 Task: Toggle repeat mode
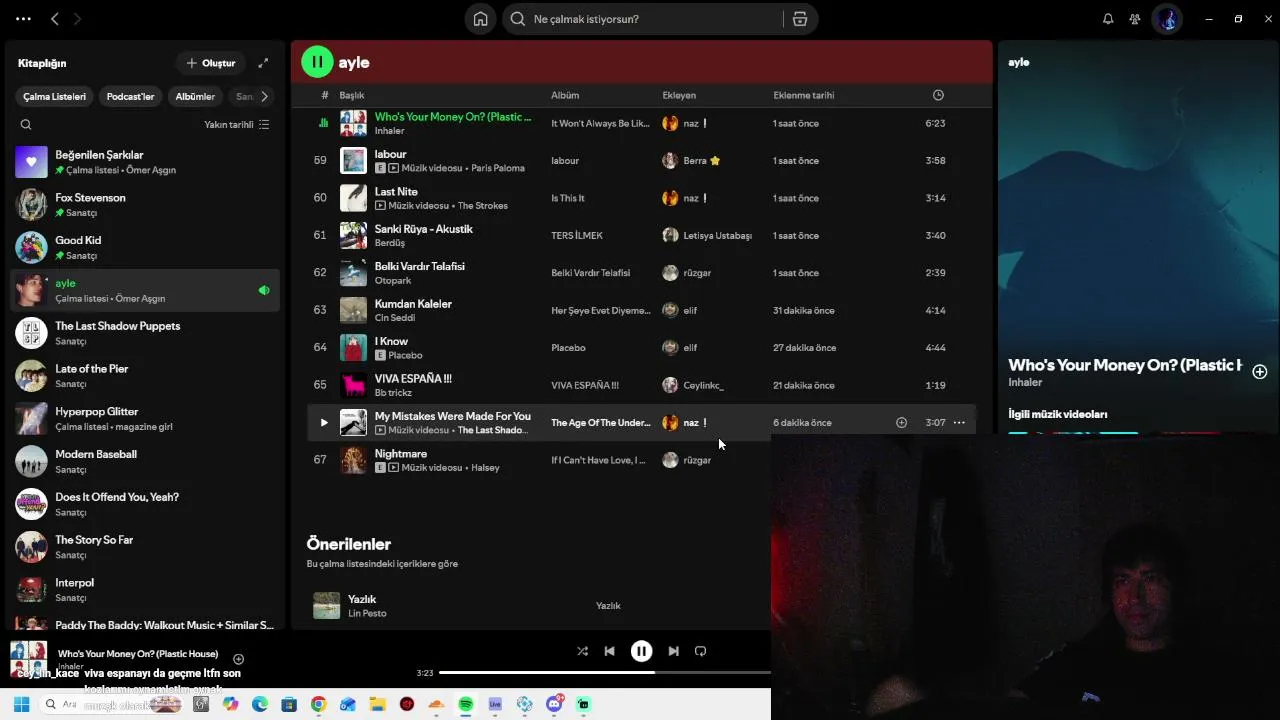pos(700,651)
